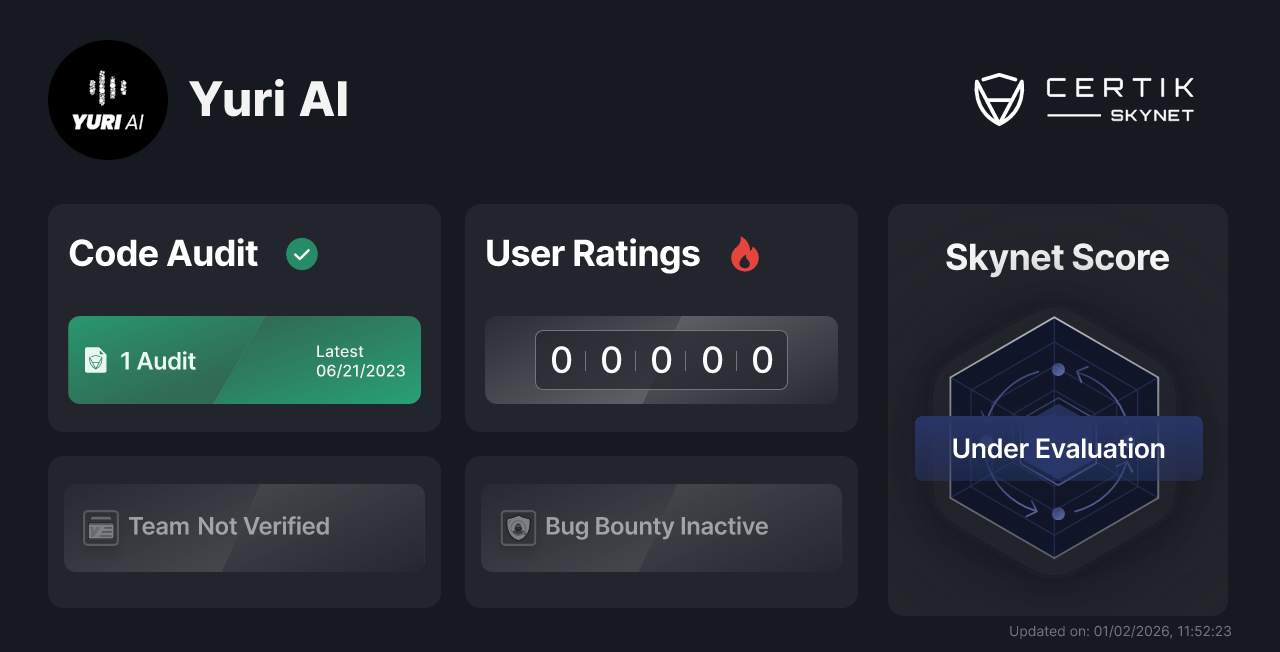
Task: Click the Skynet Score heading
Action: (1057, 258)
